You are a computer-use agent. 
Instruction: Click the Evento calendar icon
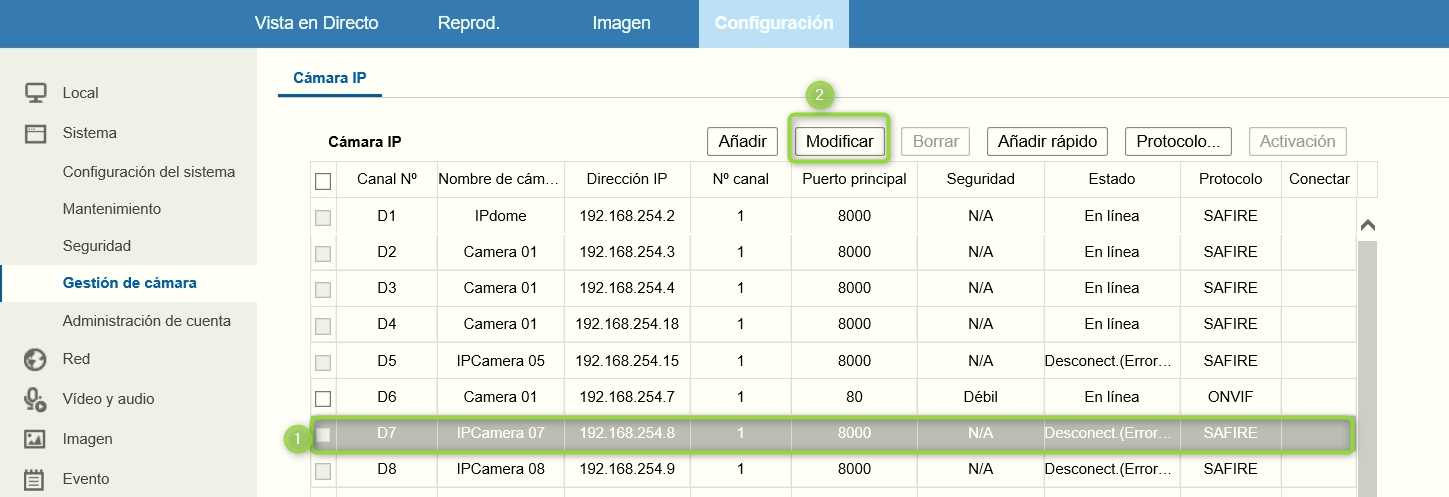point(36,479)
